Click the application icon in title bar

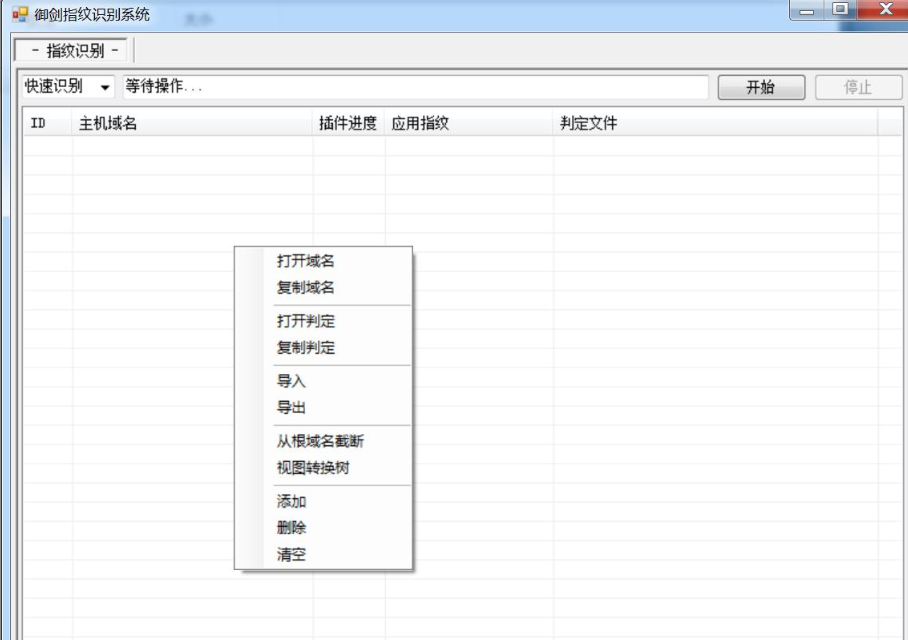click(19, 15)
